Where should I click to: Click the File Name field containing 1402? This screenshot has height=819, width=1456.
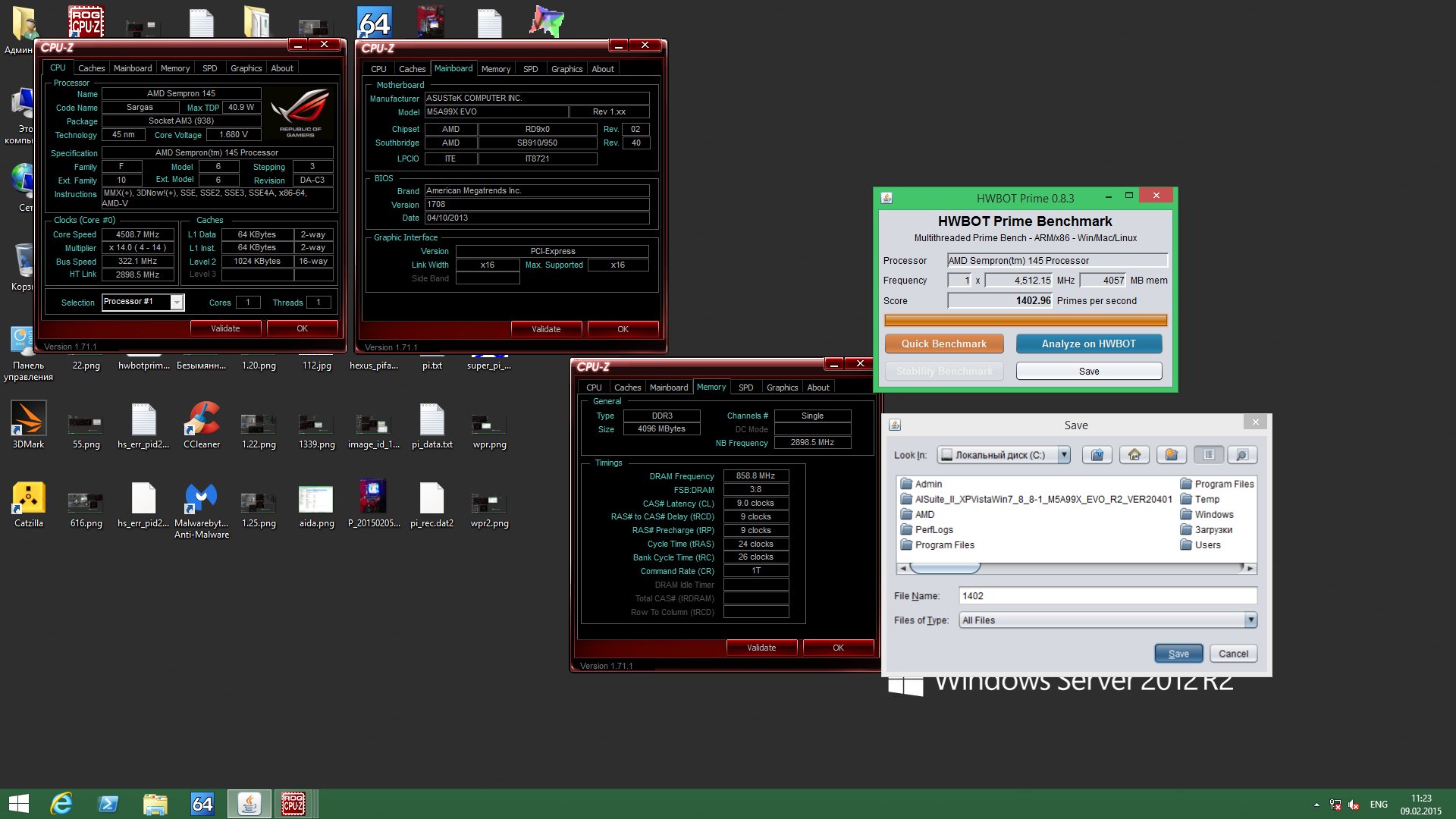click(x=1107, y=596)
